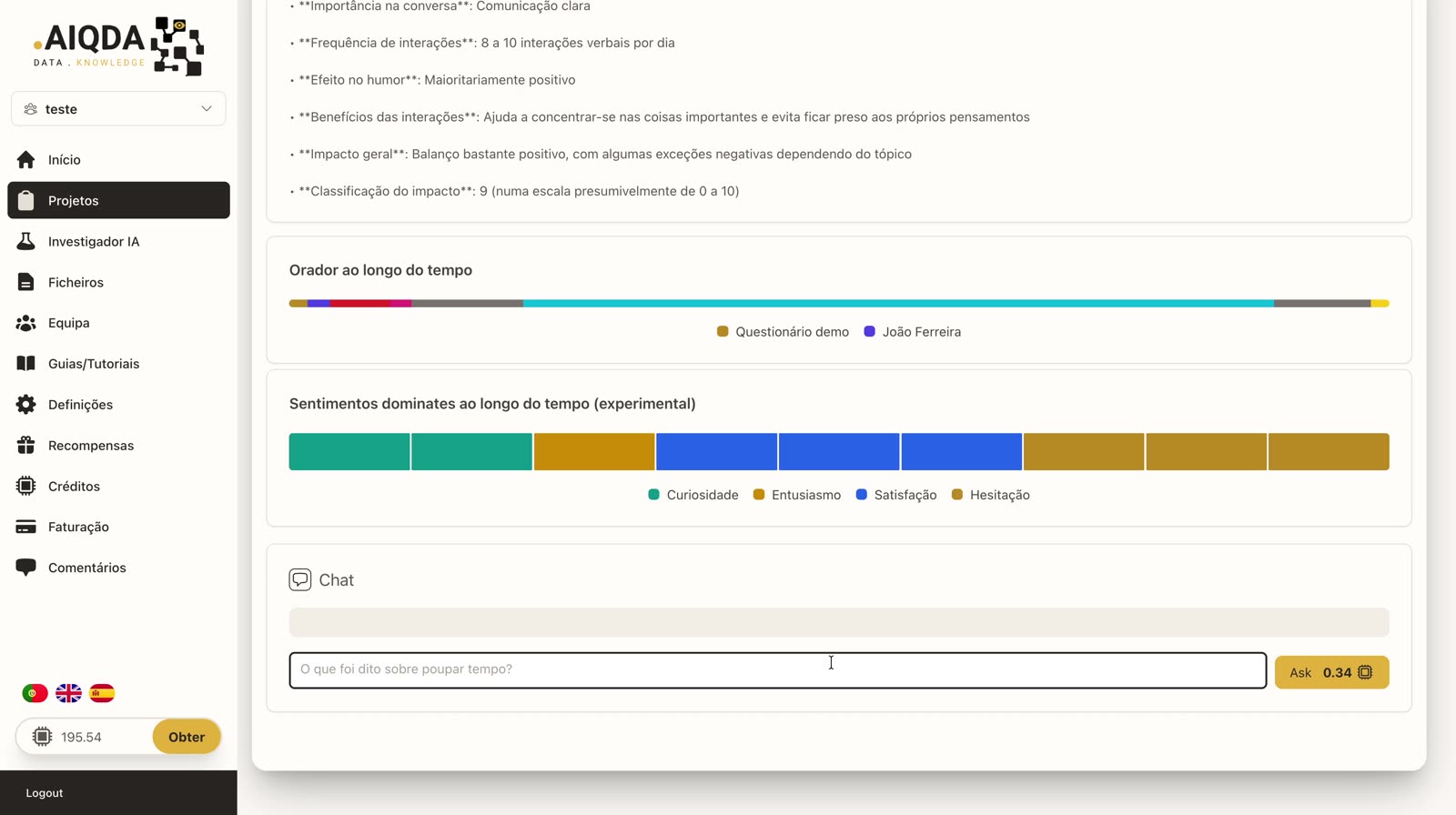Viewport: 1456px width, 815px height.
Task: Click the Obter credits button
Action: coord(187,737)
